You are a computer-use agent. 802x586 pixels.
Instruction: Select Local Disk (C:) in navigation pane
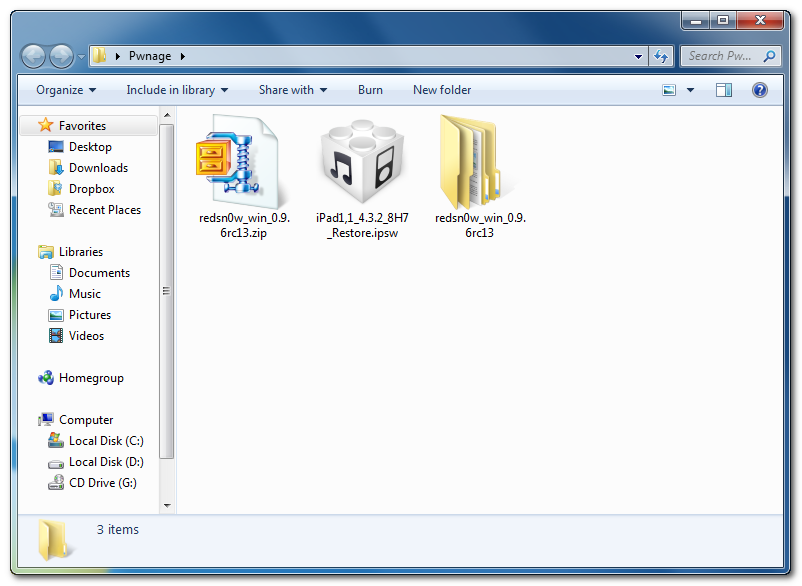106,441
